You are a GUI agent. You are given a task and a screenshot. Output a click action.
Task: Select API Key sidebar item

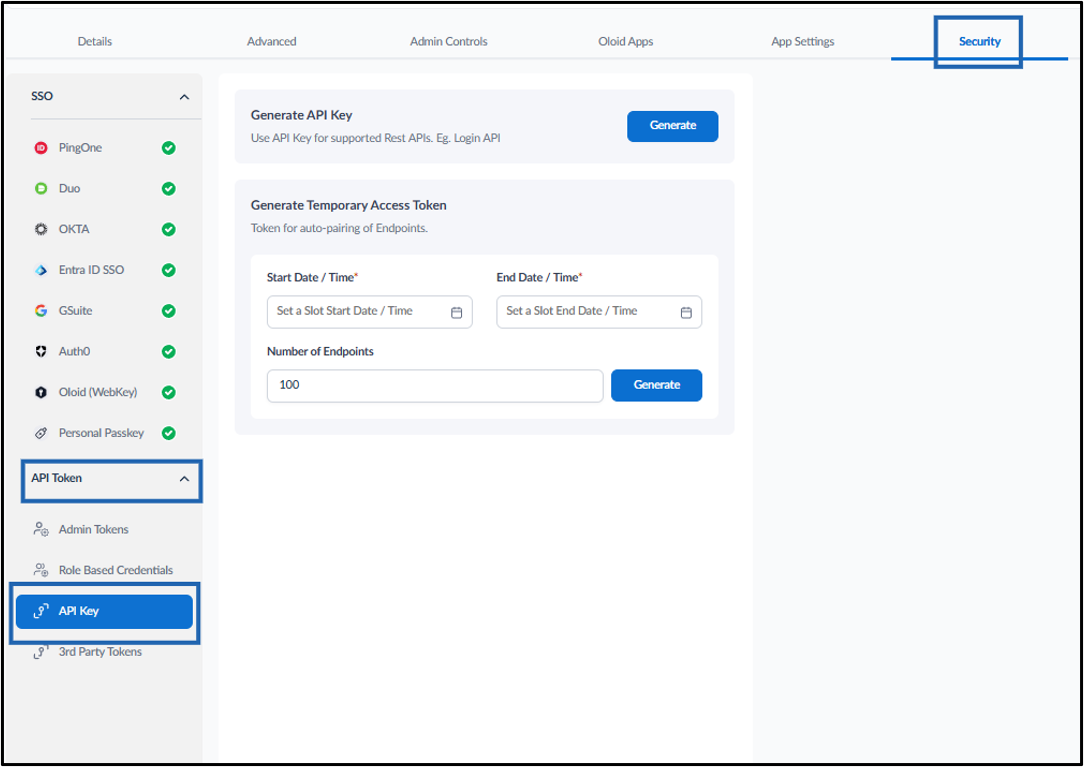pos(104,611)
